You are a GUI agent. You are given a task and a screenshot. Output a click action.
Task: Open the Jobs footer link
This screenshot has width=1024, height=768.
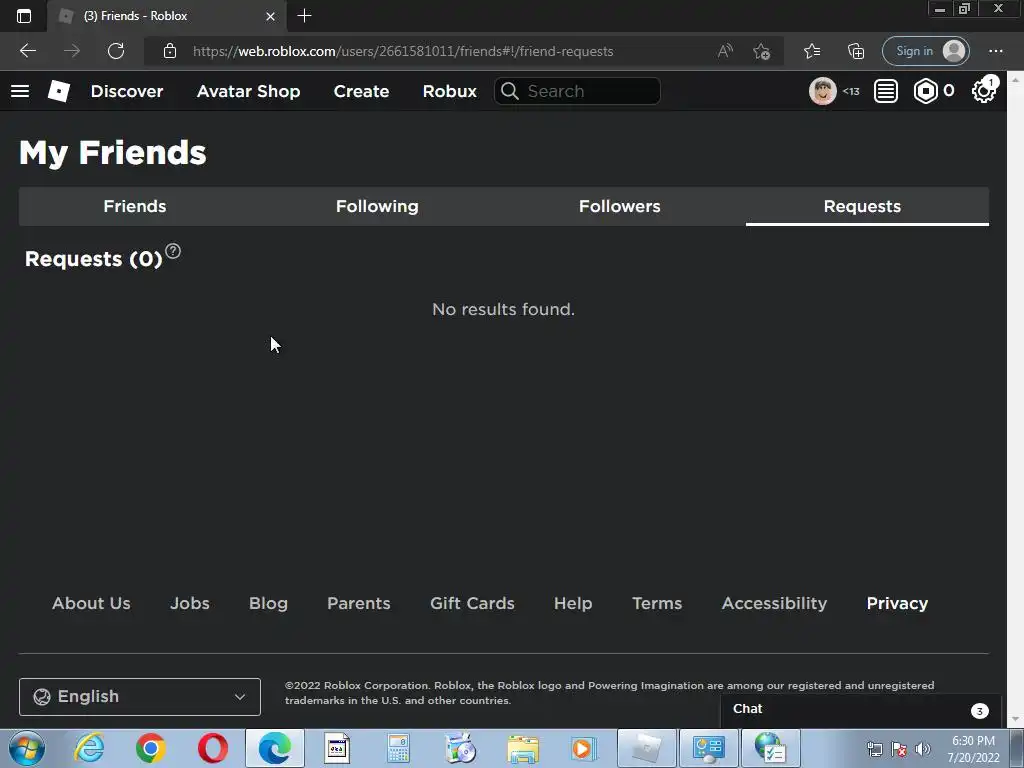[x=189, y=603]
